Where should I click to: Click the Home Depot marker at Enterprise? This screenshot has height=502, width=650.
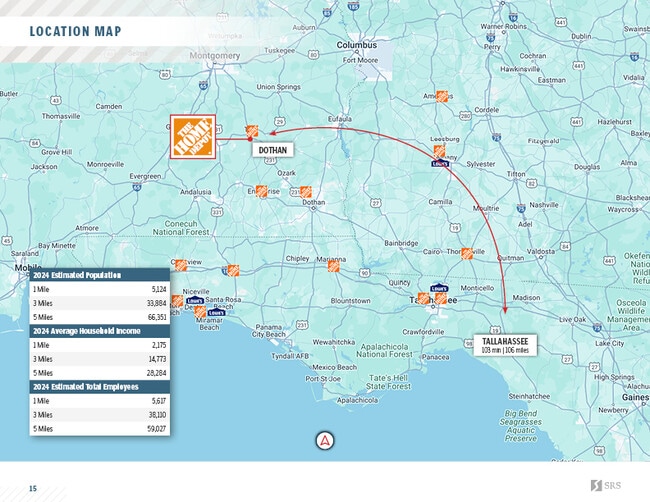coord(262,191)
